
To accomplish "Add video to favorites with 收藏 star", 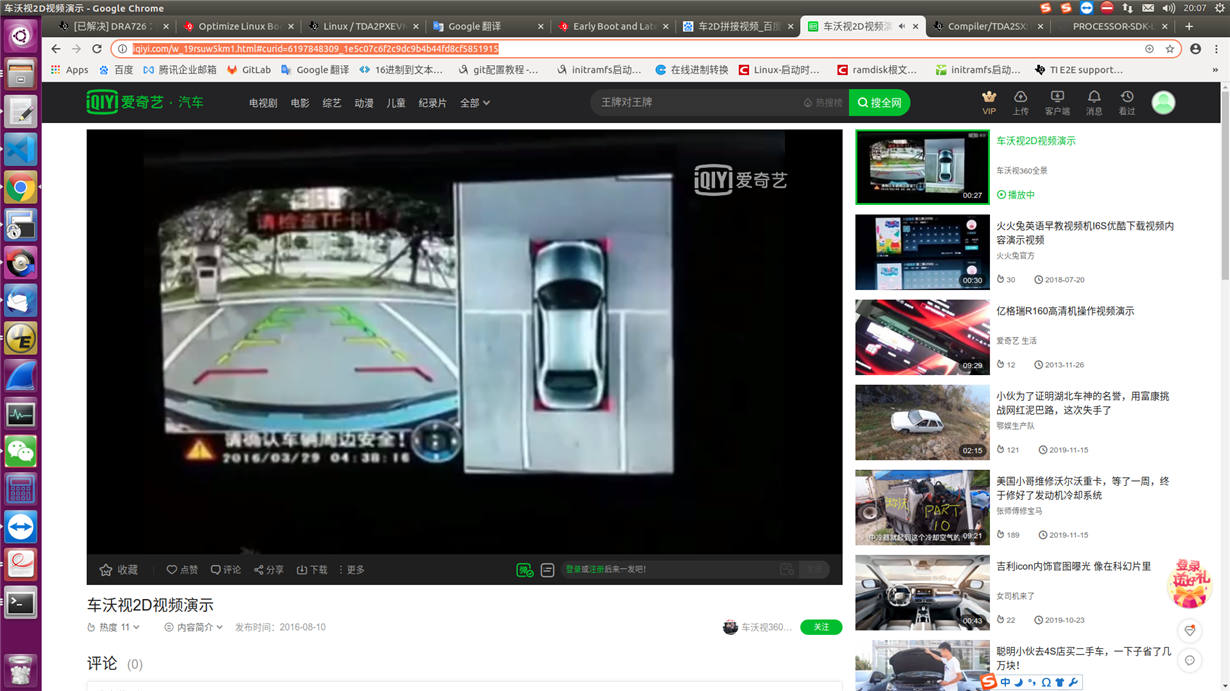I will click(119, 570).
